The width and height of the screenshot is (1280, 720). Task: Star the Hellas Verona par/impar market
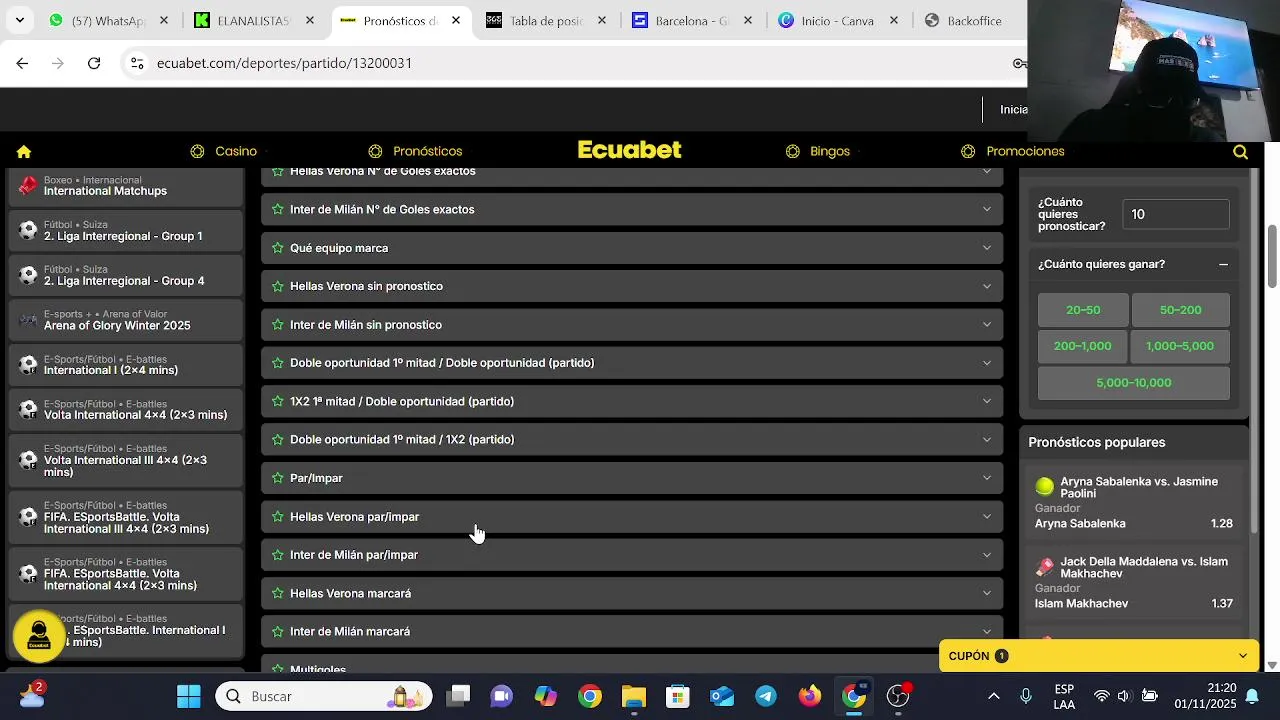tap(278, 517)
